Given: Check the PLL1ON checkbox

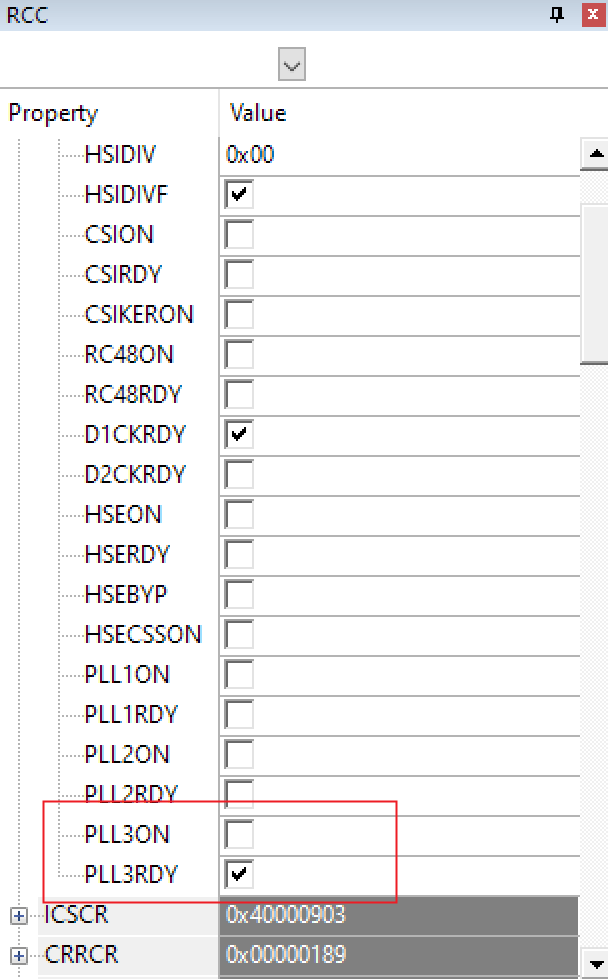Looking at the screenshot, I should click(x=239, y=674).
